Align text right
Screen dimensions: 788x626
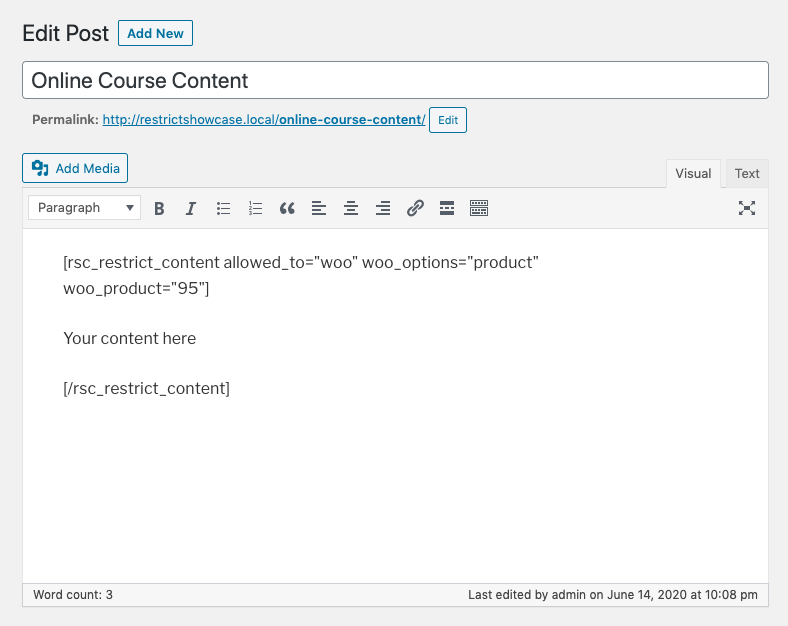tap(383, 208)
